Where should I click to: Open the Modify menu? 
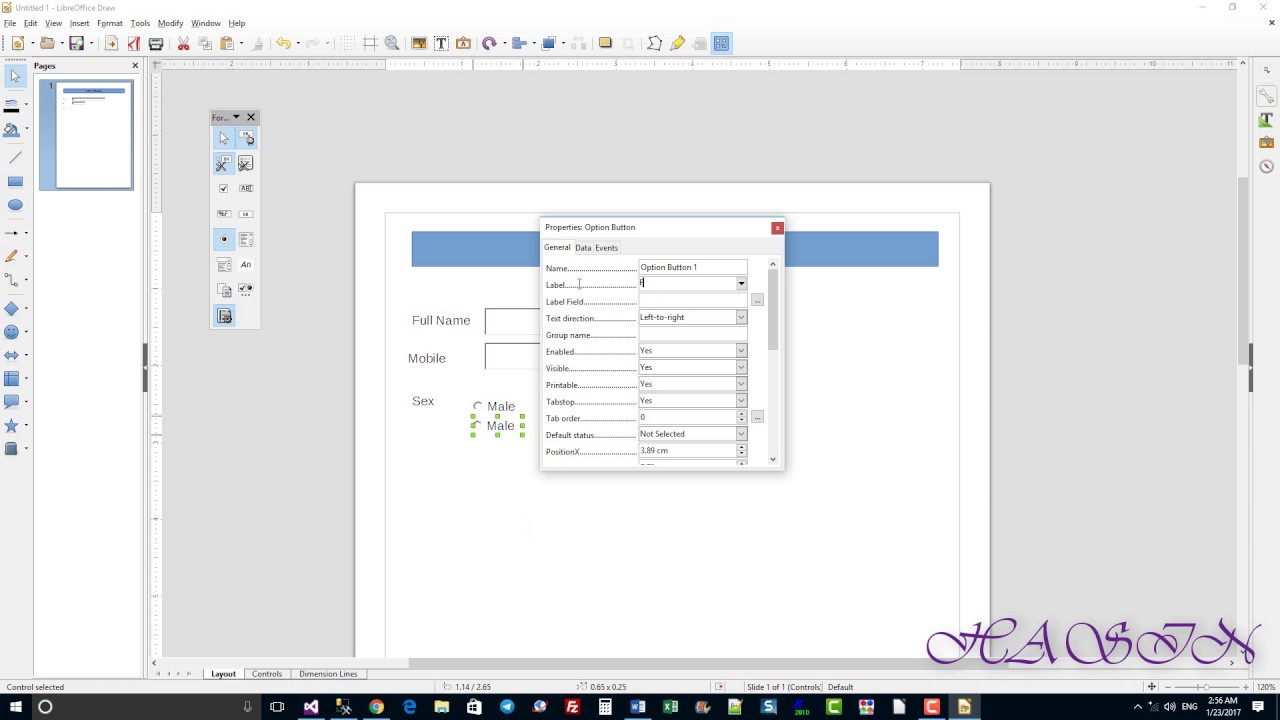171,23
